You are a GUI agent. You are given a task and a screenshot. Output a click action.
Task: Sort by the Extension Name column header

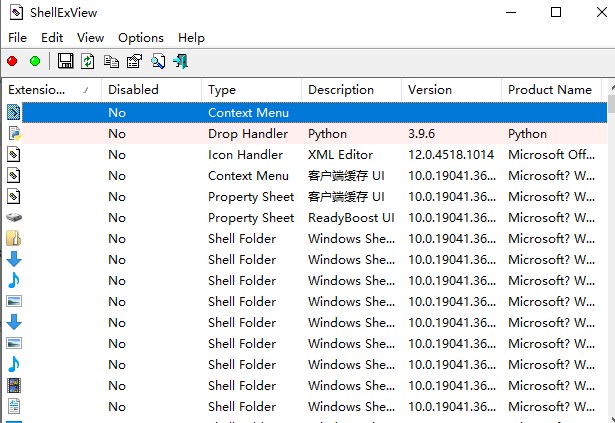pos(45,90)
